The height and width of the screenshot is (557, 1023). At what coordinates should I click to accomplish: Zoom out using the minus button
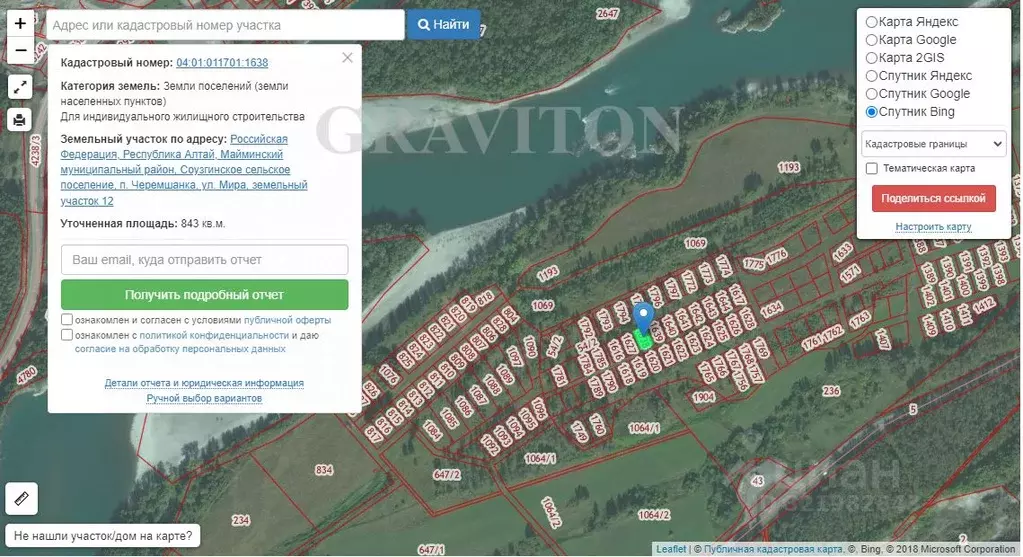point(20,49)
